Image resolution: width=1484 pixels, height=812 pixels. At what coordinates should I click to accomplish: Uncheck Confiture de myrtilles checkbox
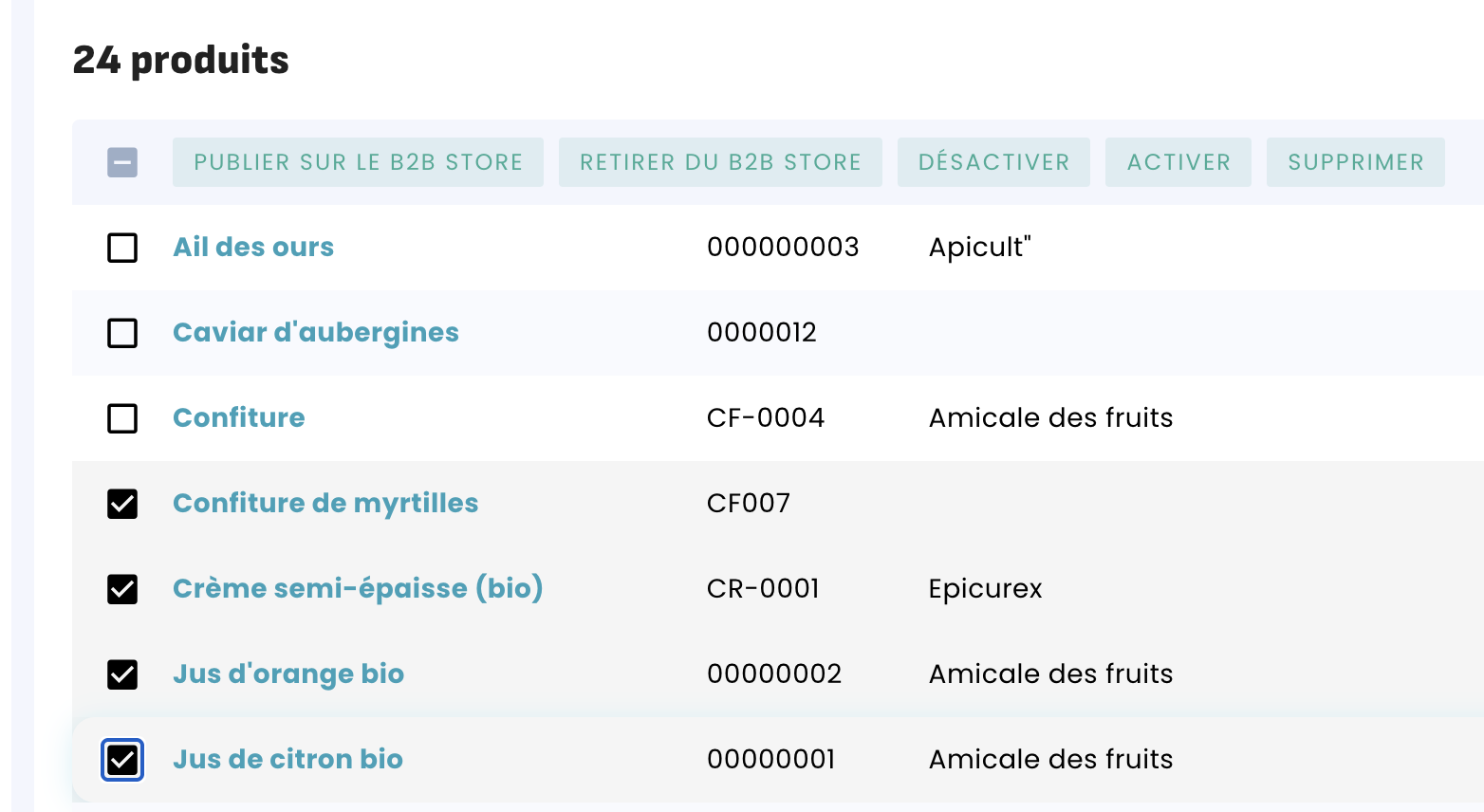[x=122, y=504]
